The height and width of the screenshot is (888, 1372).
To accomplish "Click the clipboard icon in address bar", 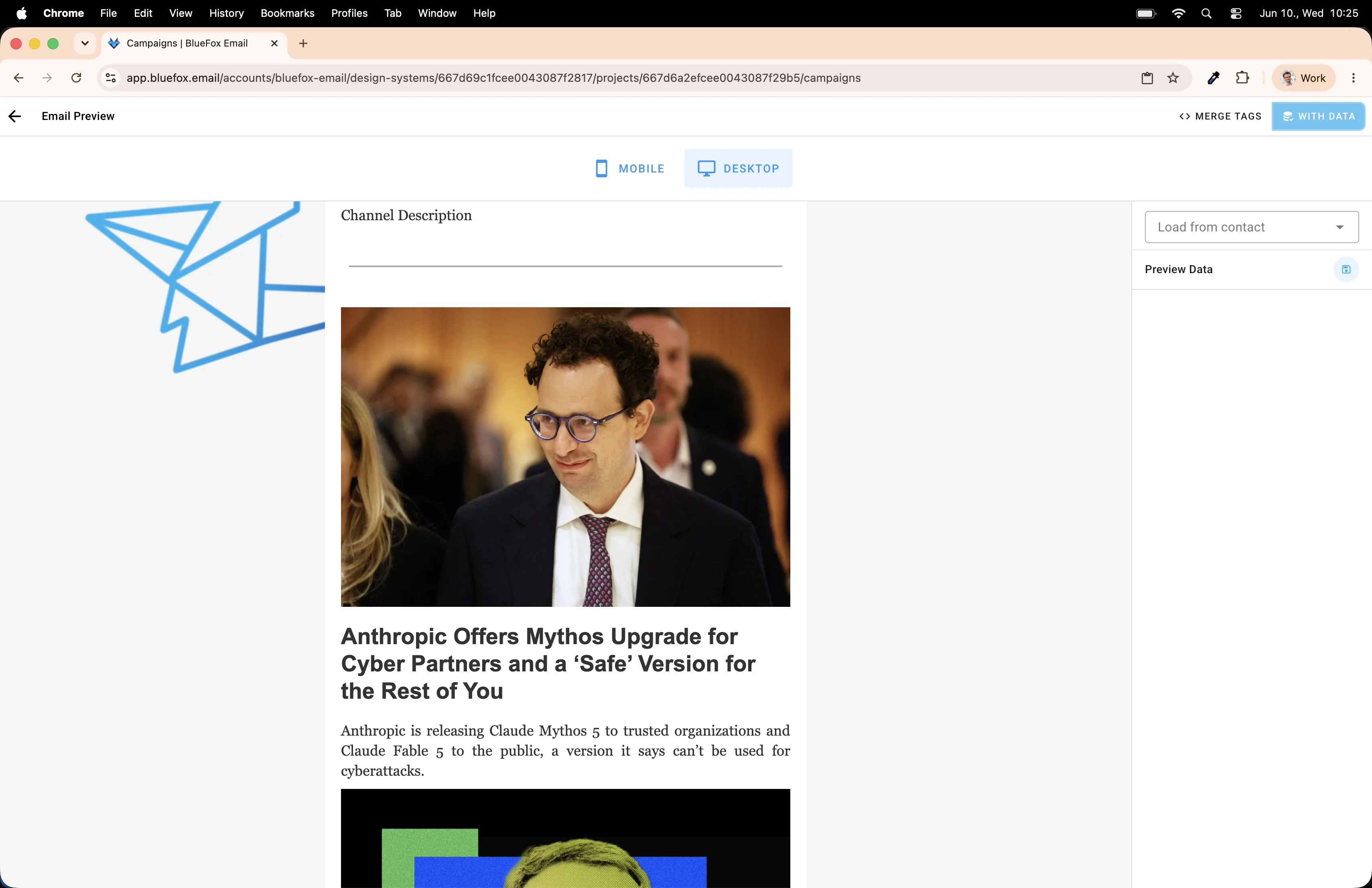I will click(x=1147, y=78).
